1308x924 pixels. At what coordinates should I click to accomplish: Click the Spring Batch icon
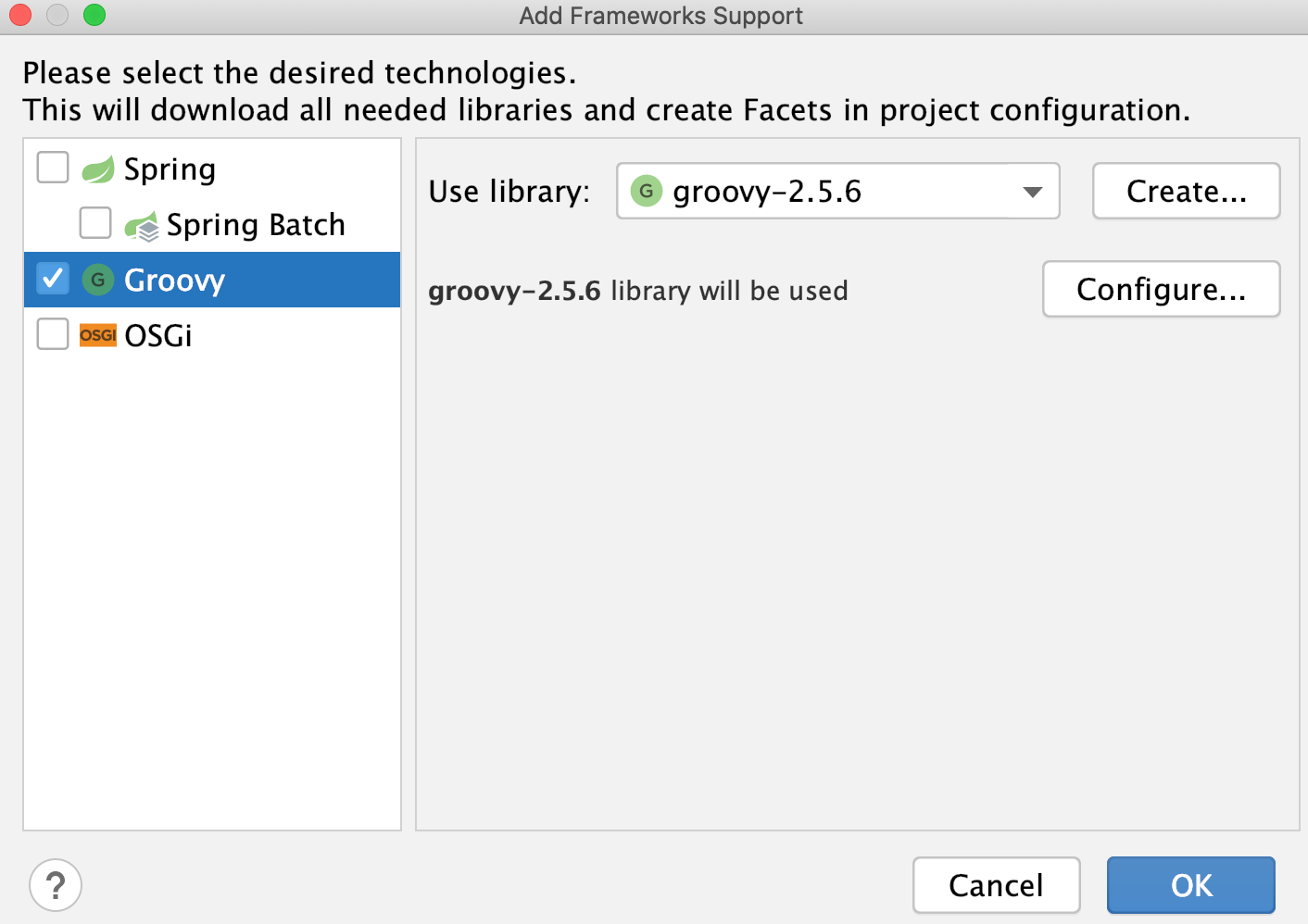coord(142,226)
